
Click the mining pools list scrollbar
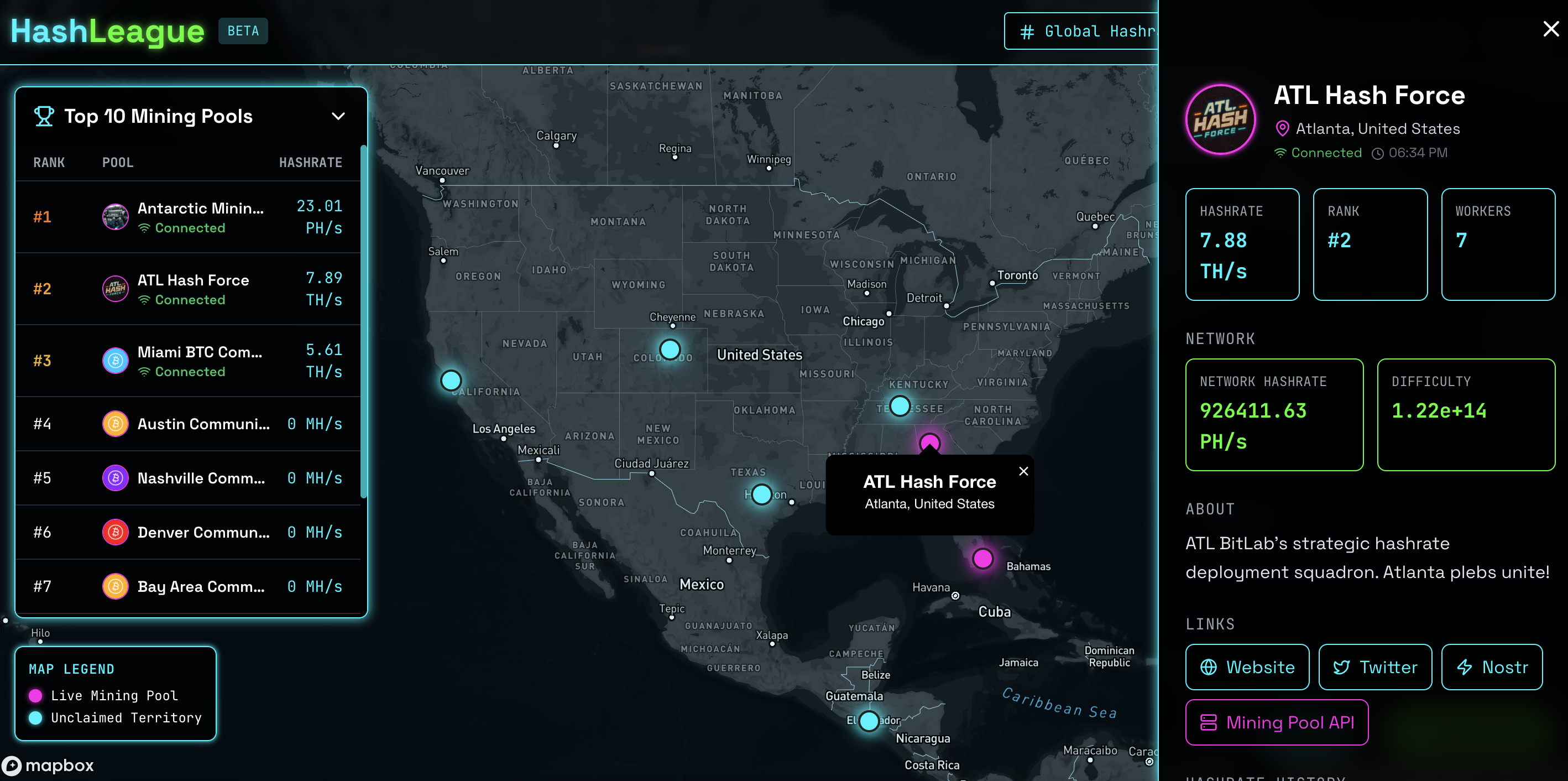click(363, 321)
